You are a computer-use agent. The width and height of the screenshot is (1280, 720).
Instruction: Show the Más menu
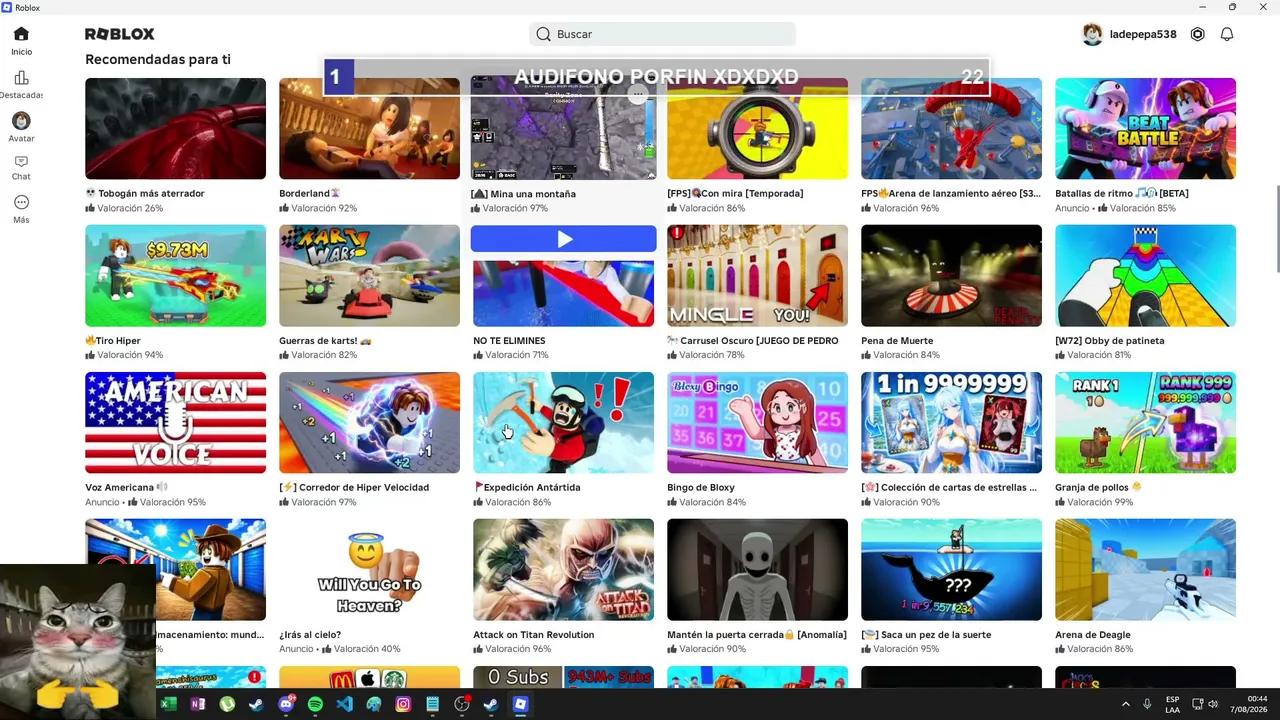pyautogui.click(x=21, y=208)
